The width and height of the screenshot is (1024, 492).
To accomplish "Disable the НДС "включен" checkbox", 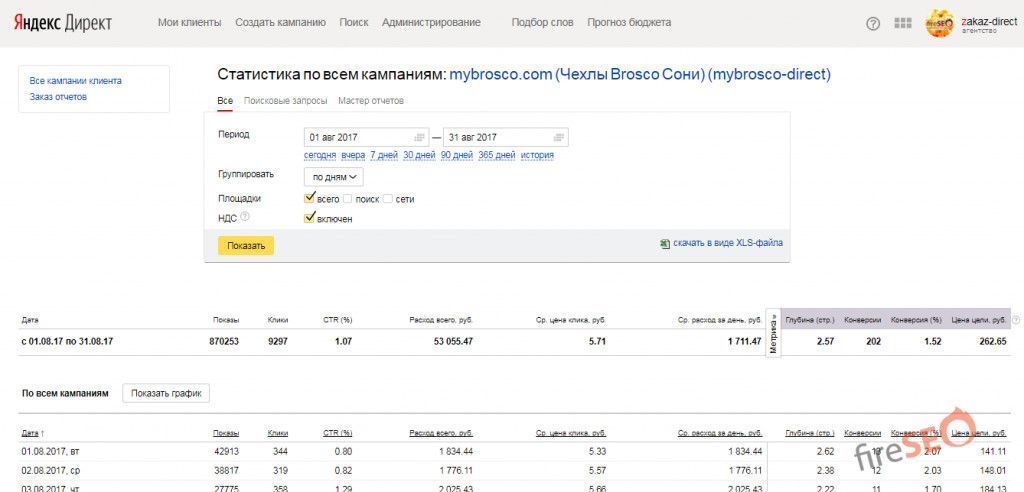I will point(310,217).
